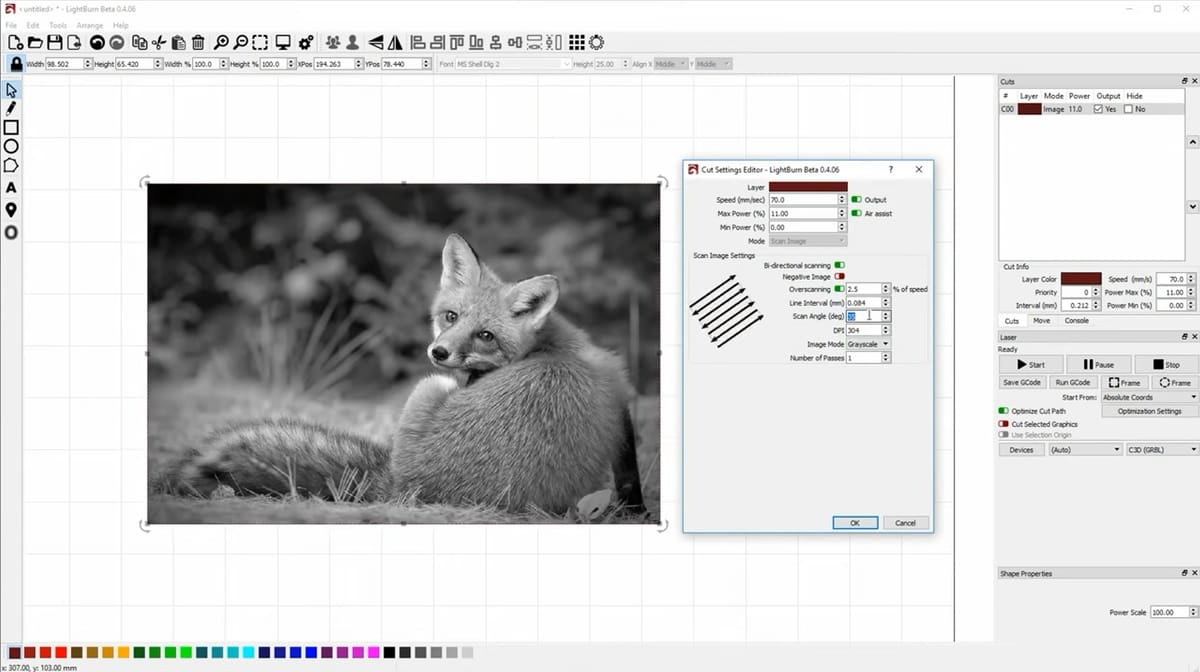1200x672 pixels.
Task: Toggle Negative Image switch
Action: coord(840,277)
